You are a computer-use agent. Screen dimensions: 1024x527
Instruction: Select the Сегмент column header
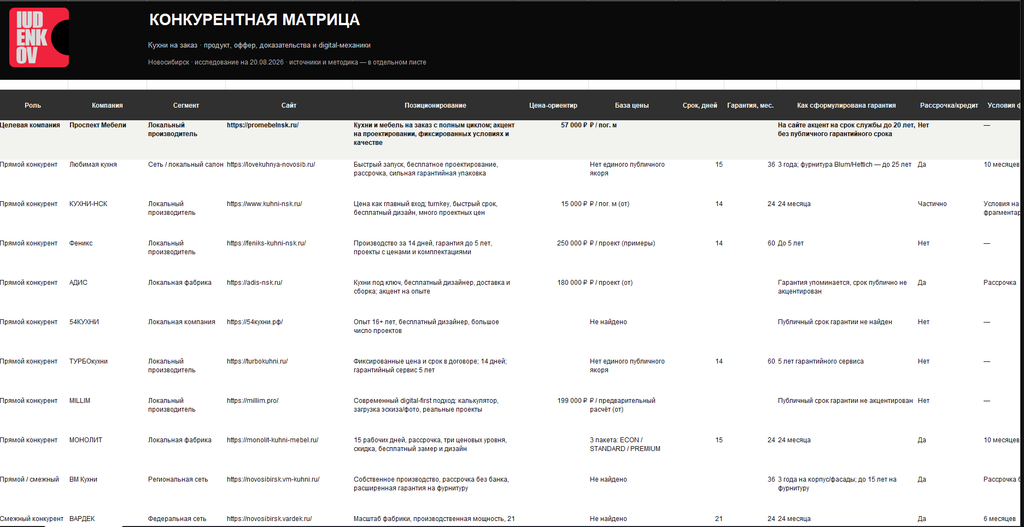pos(186,105)
